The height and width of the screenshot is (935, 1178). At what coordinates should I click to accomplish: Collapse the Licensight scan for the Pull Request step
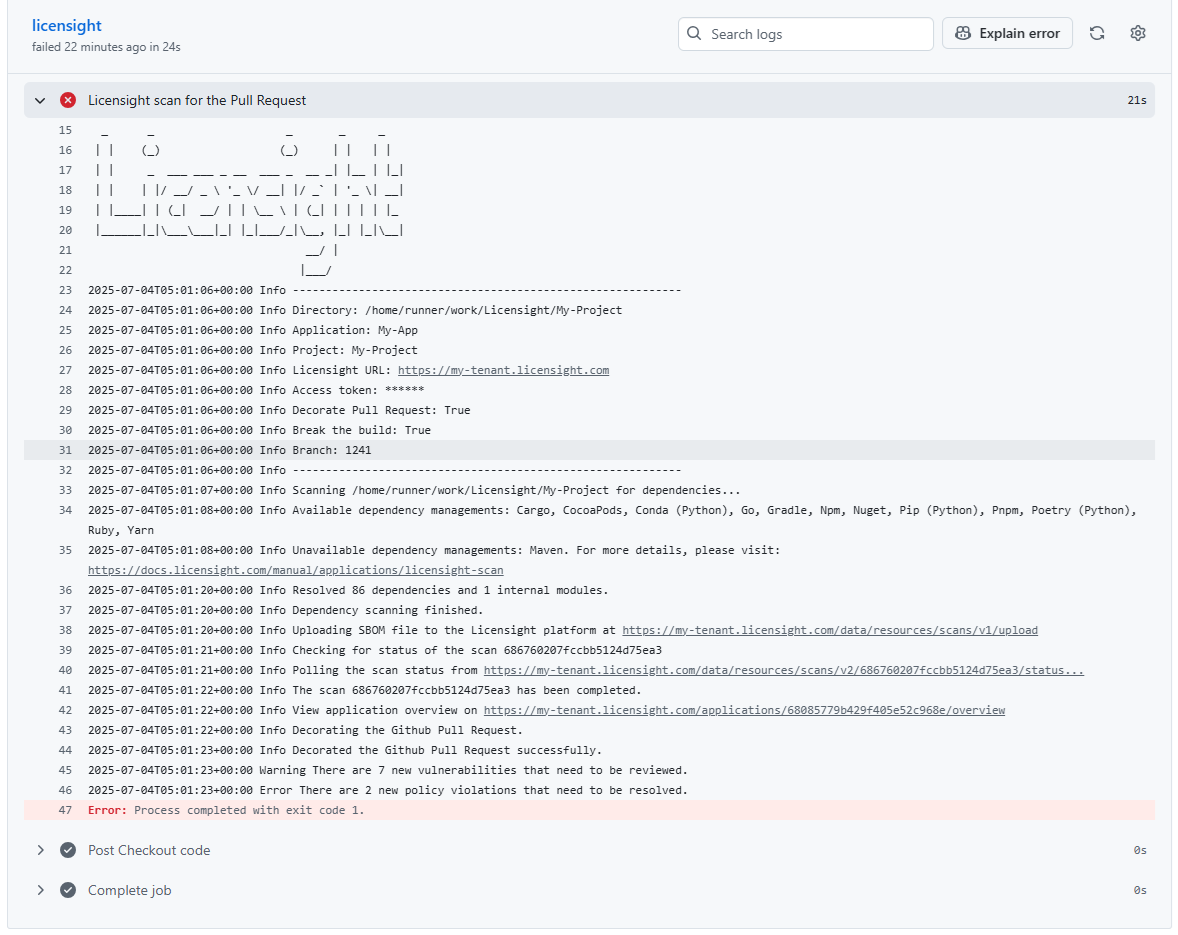[39, 100]
